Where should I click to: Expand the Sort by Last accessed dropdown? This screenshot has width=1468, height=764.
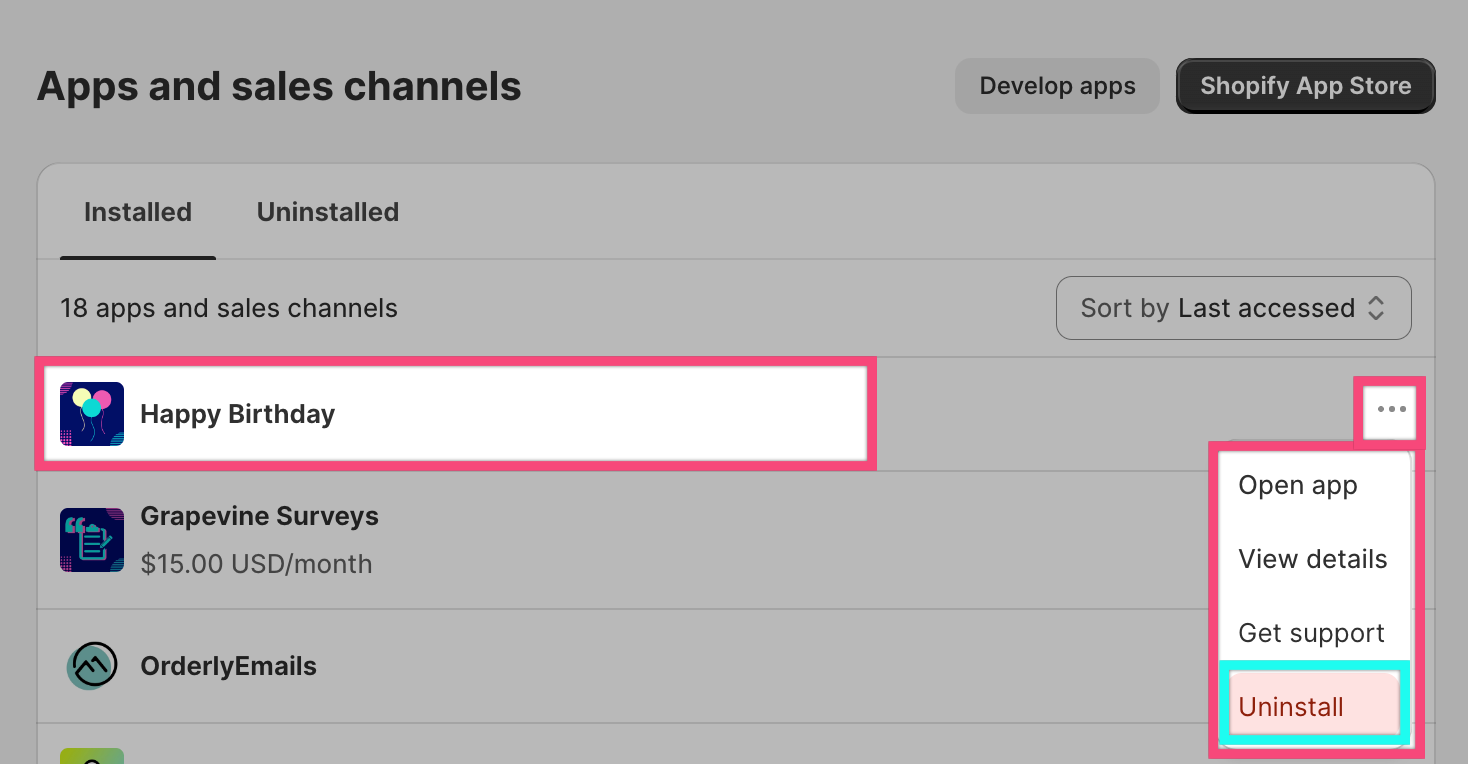click(1234, 308)
